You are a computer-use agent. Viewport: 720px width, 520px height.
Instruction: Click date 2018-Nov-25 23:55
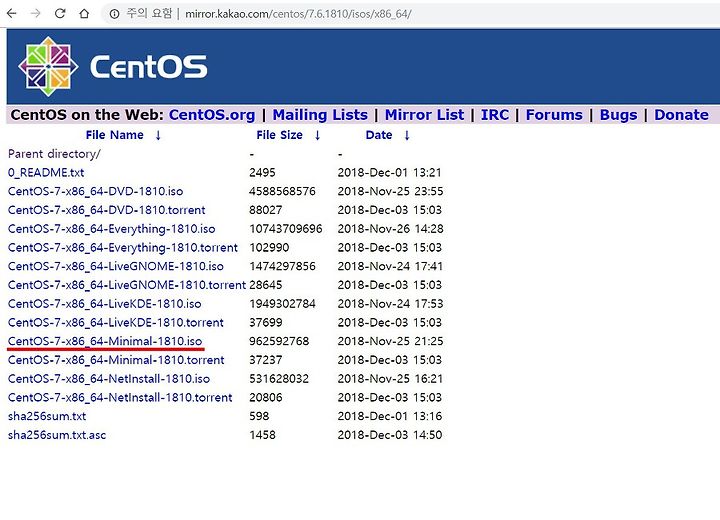tap(390, 192)
